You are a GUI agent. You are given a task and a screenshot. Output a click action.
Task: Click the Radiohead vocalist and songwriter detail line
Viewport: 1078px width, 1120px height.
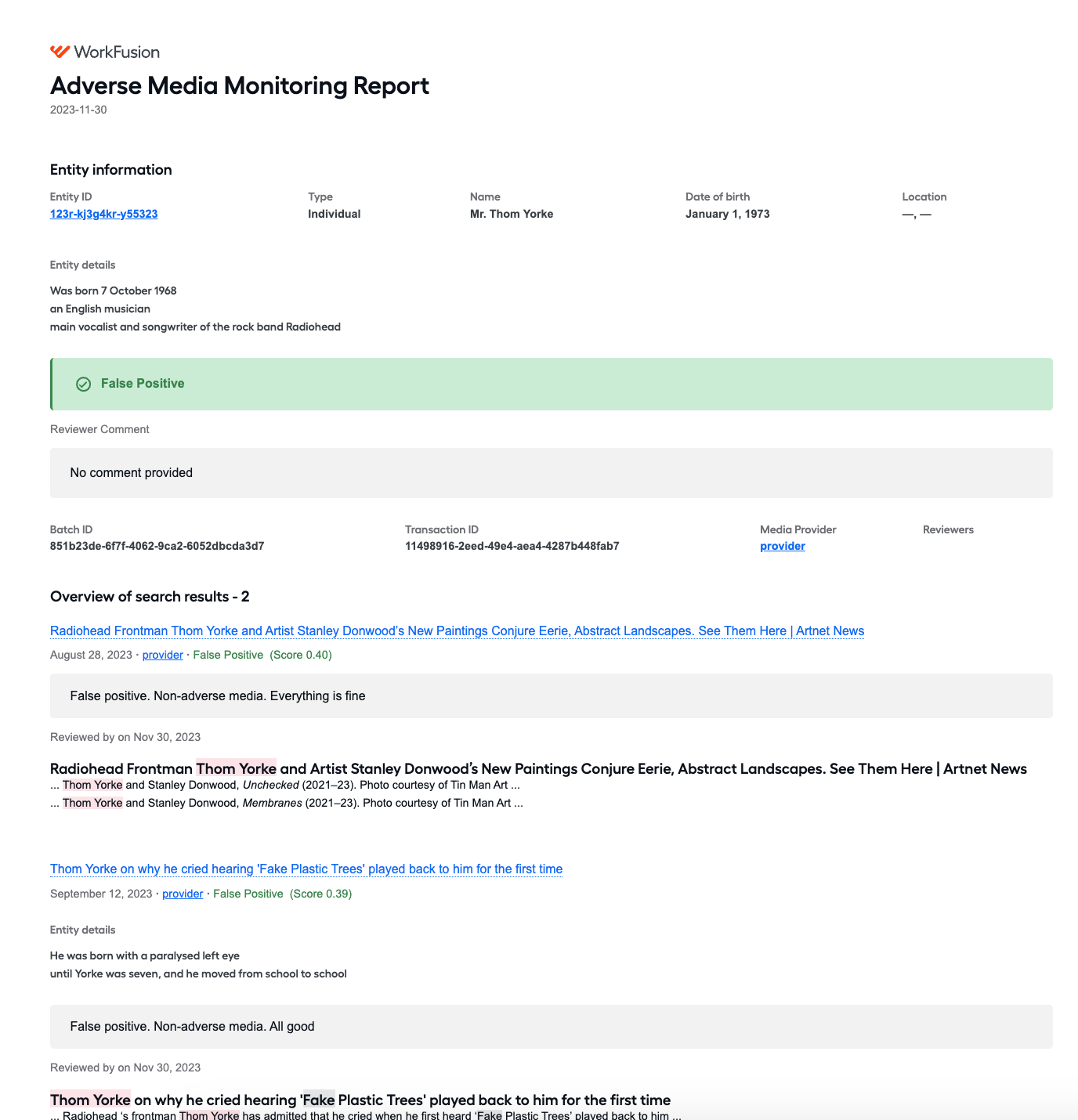coord(195,327)
